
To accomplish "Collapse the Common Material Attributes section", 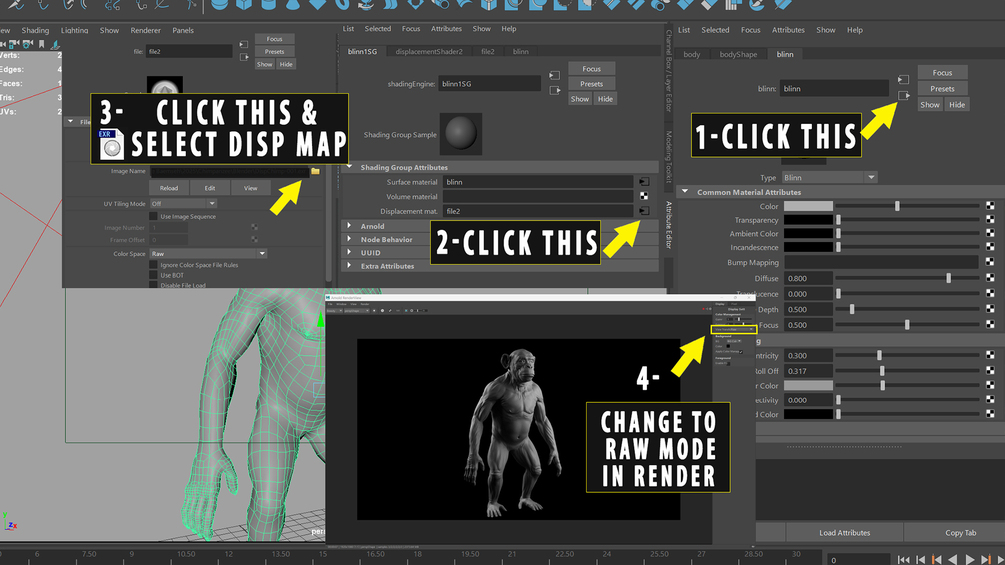I will pyautogui.click(x=685, y=192).
